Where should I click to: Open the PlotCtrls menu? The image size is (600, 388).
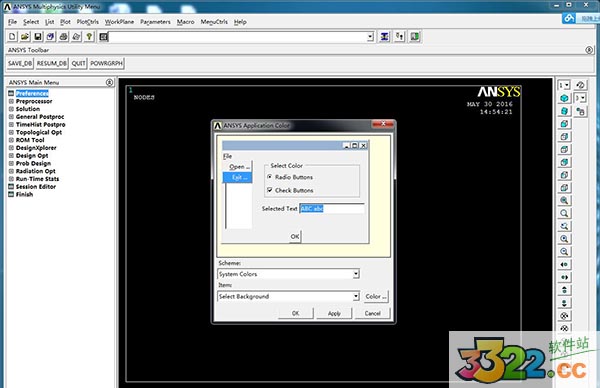pyautogui.click(x=88, y=22)
